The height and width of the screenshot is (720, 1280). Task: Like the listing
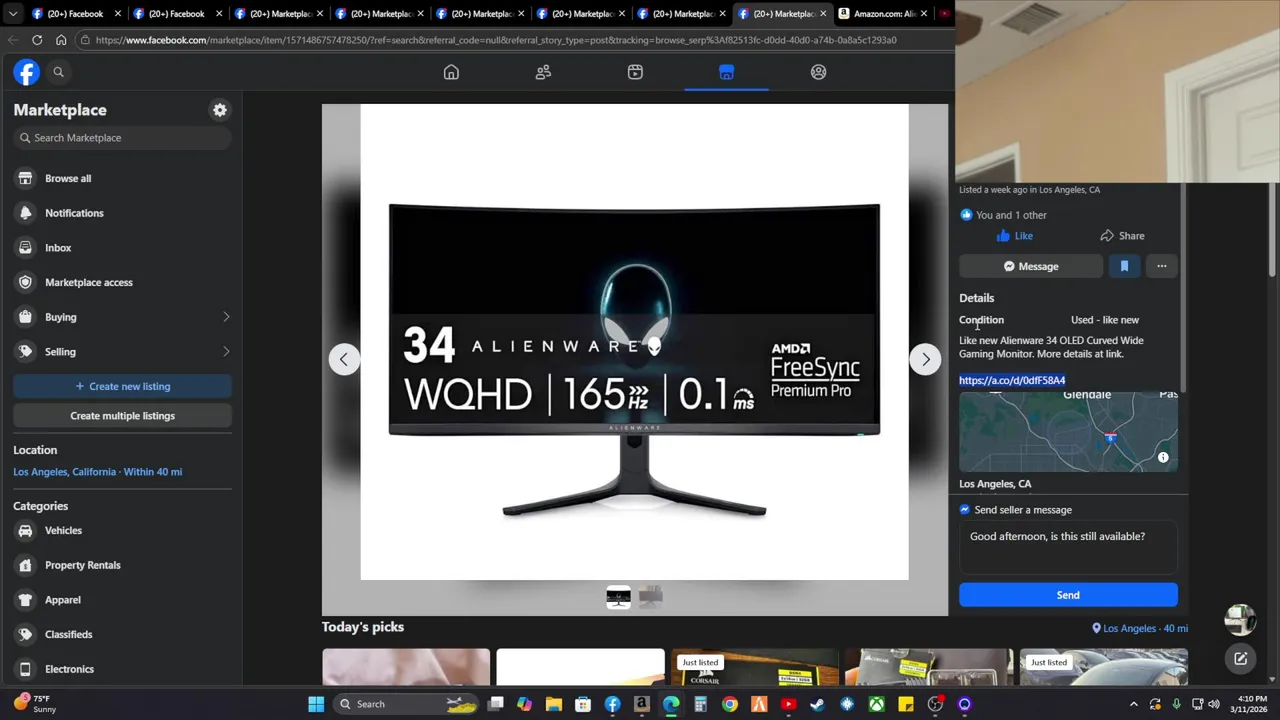click(x=1015, y=236)
